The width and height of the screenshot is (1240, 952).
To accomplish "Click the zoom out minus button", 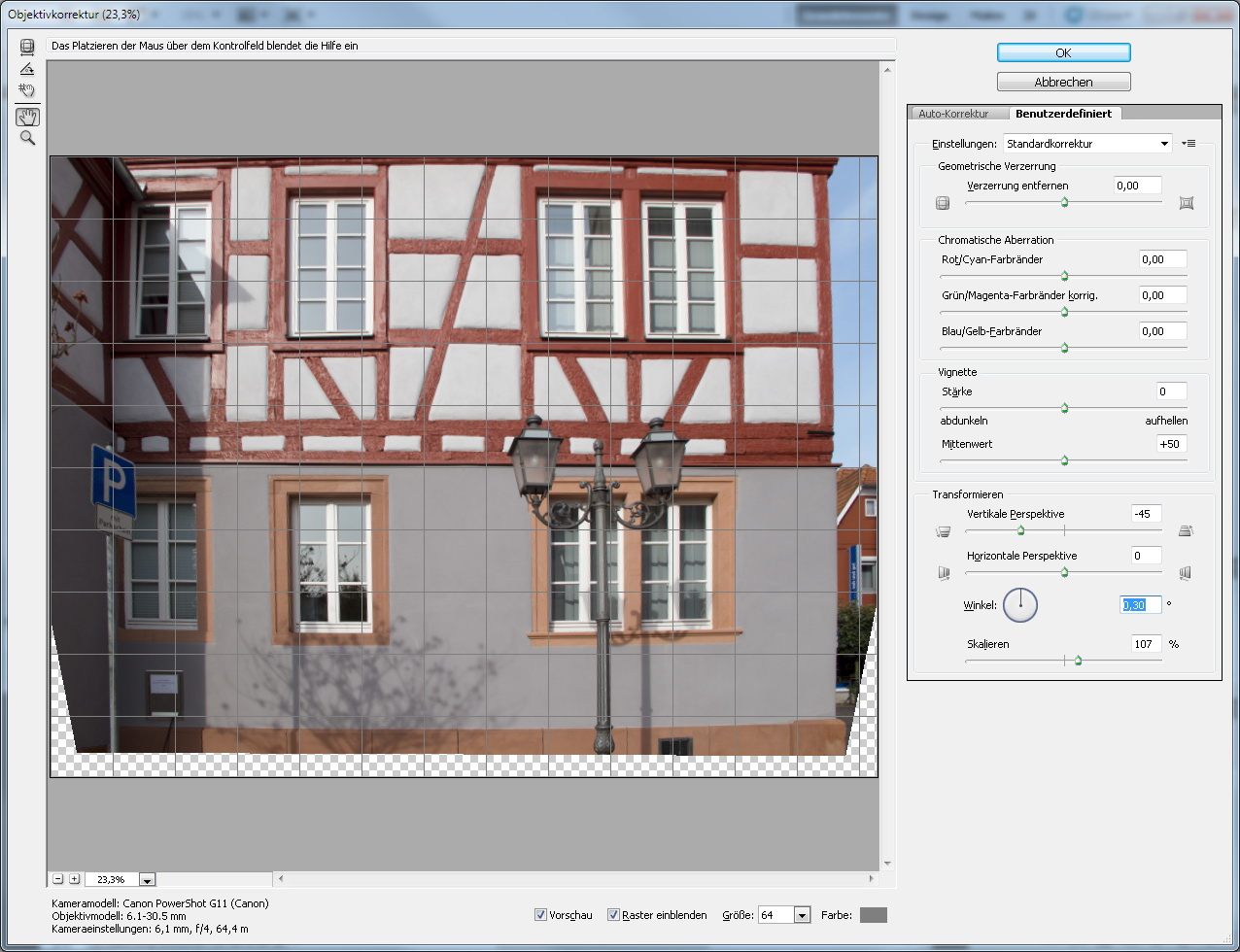I will [x=58, y=879].
